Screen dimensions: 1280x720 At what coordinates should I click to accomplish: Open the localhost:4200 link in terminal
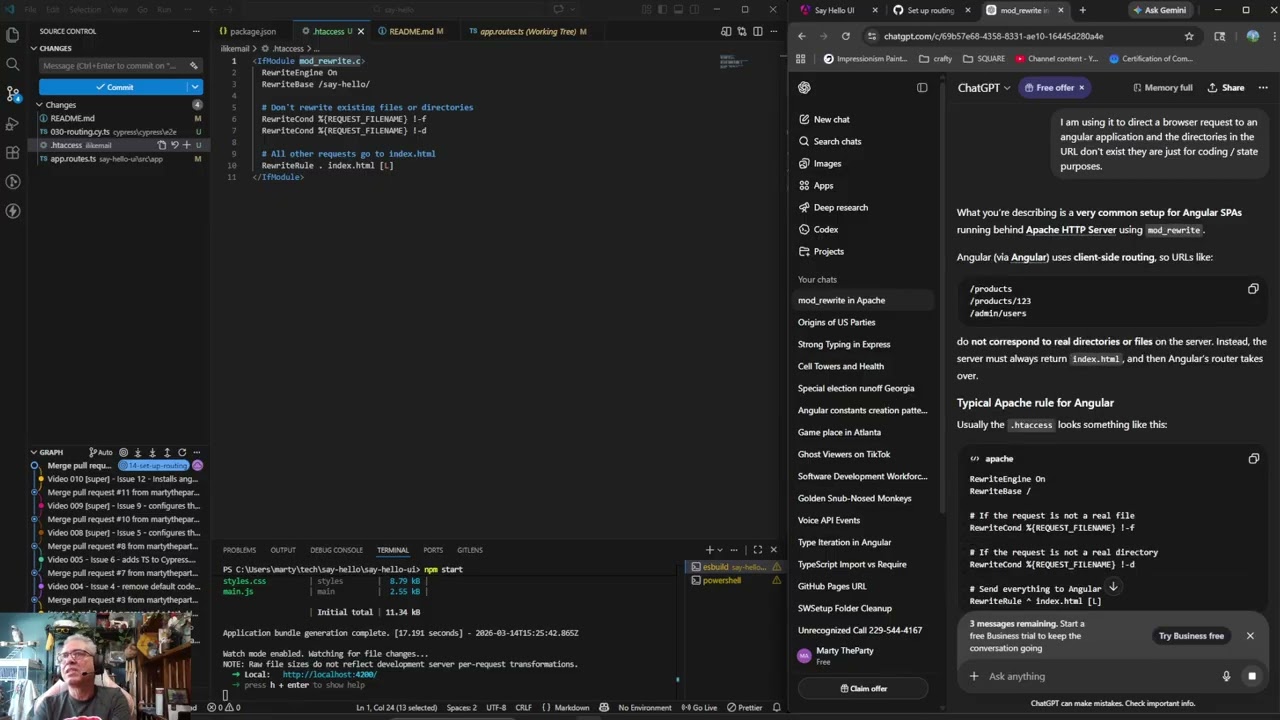(329, 675)
